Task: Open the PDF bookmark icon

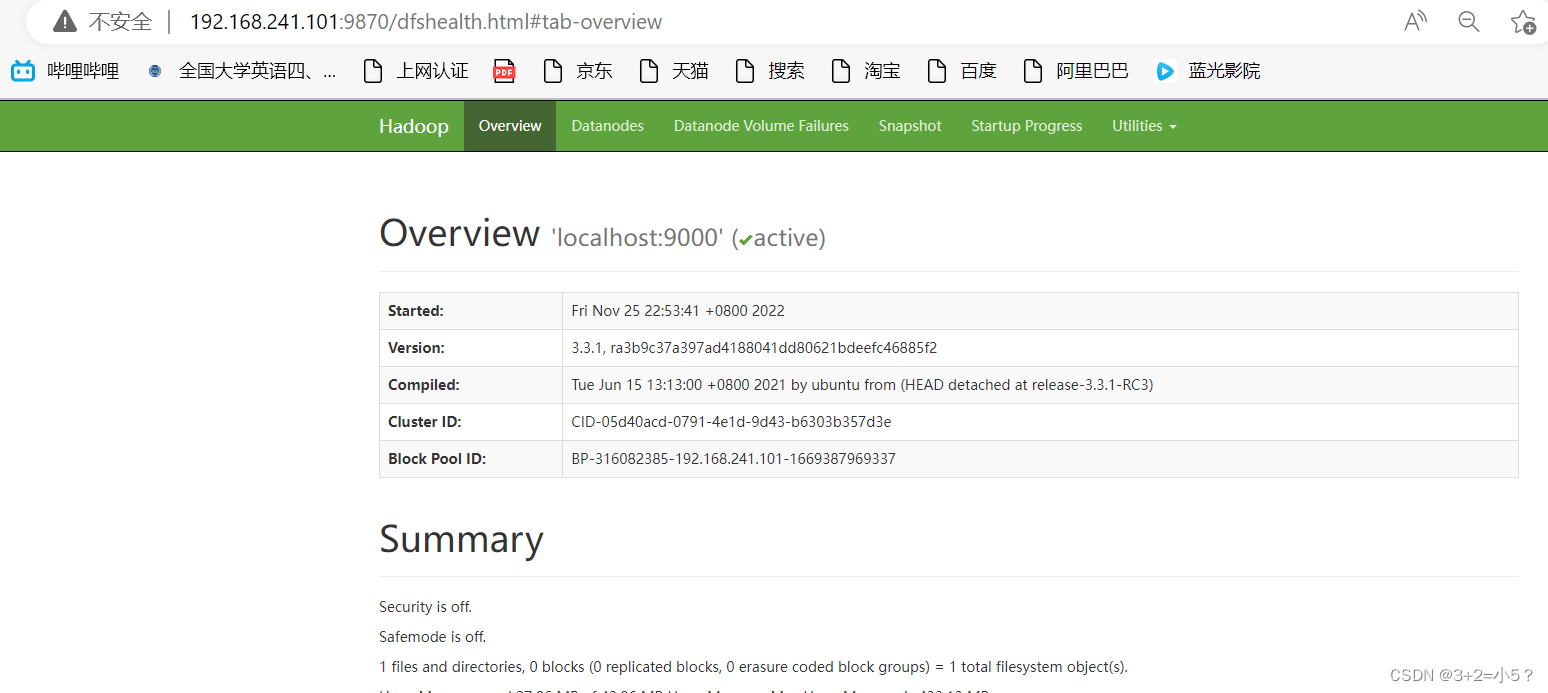Action: pyautogui.click(x=504, y=71)
